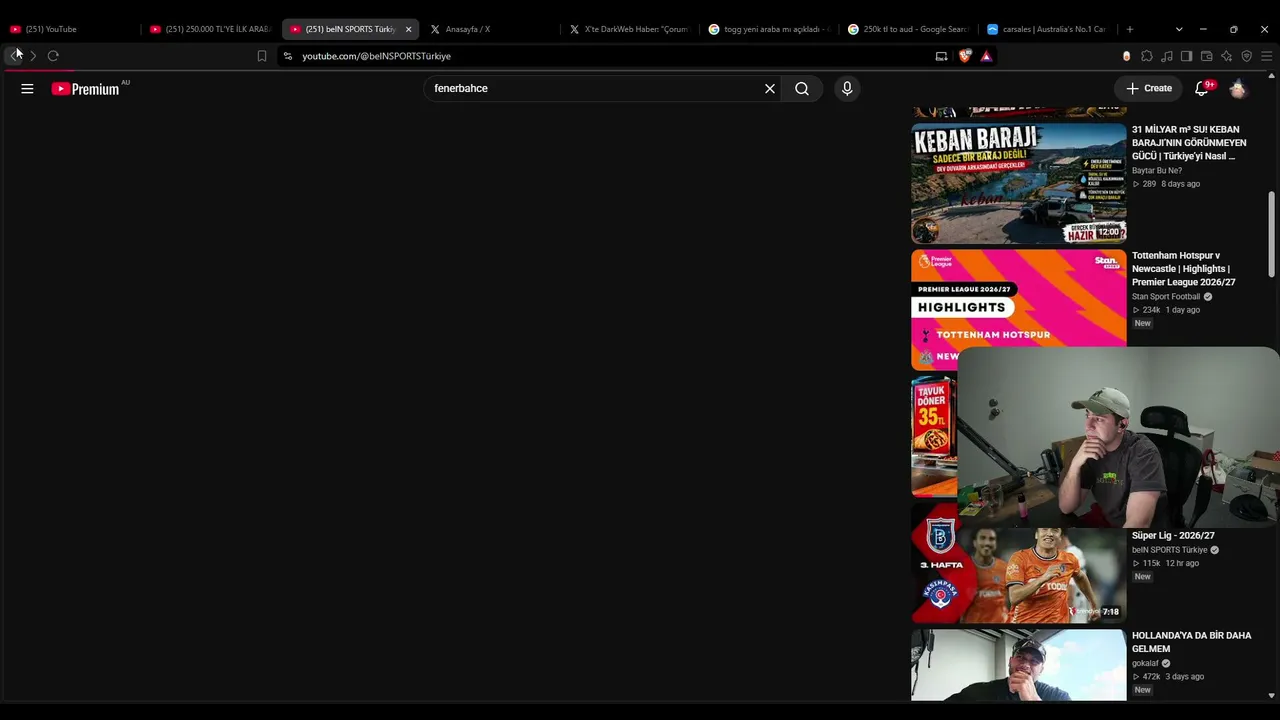Image resolution: width=1280 pixels, height=720 pixels.
Task: Open the YouTube guide hamburger menu
Action: point(27,89)
